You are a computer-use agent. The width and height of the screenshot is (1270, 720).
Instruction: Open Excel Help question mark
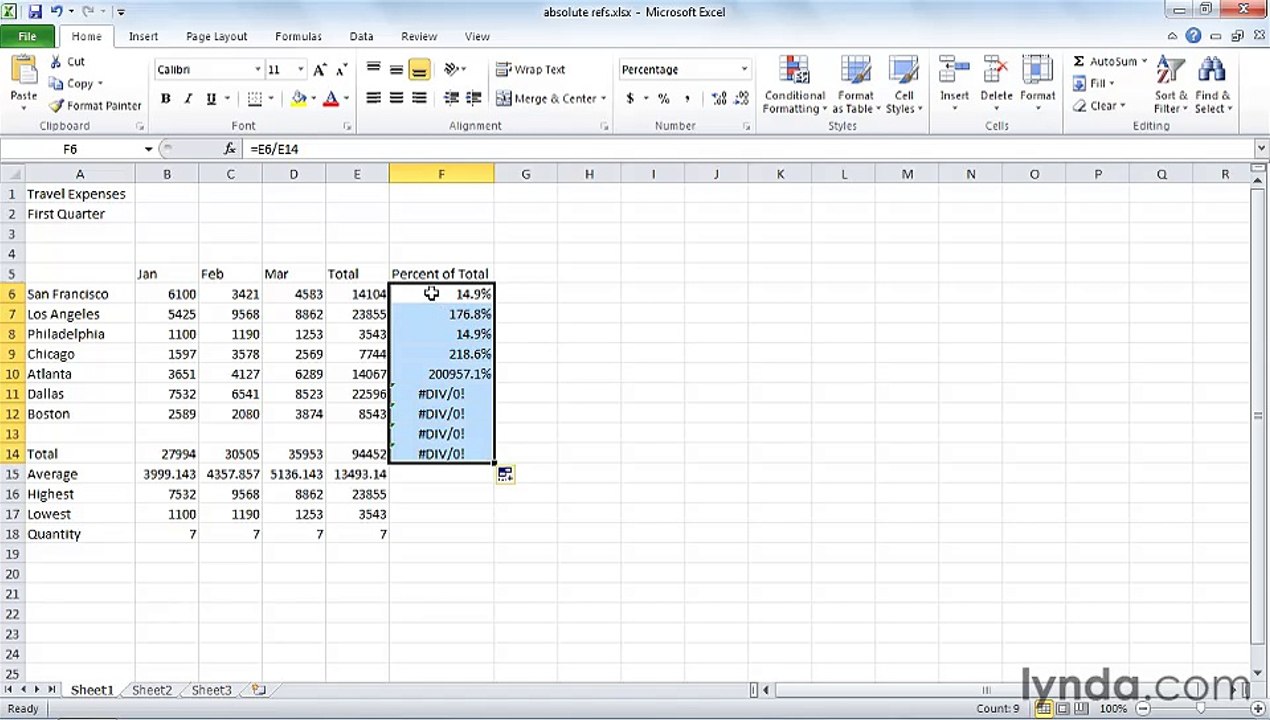click(x=1193, y=36)
